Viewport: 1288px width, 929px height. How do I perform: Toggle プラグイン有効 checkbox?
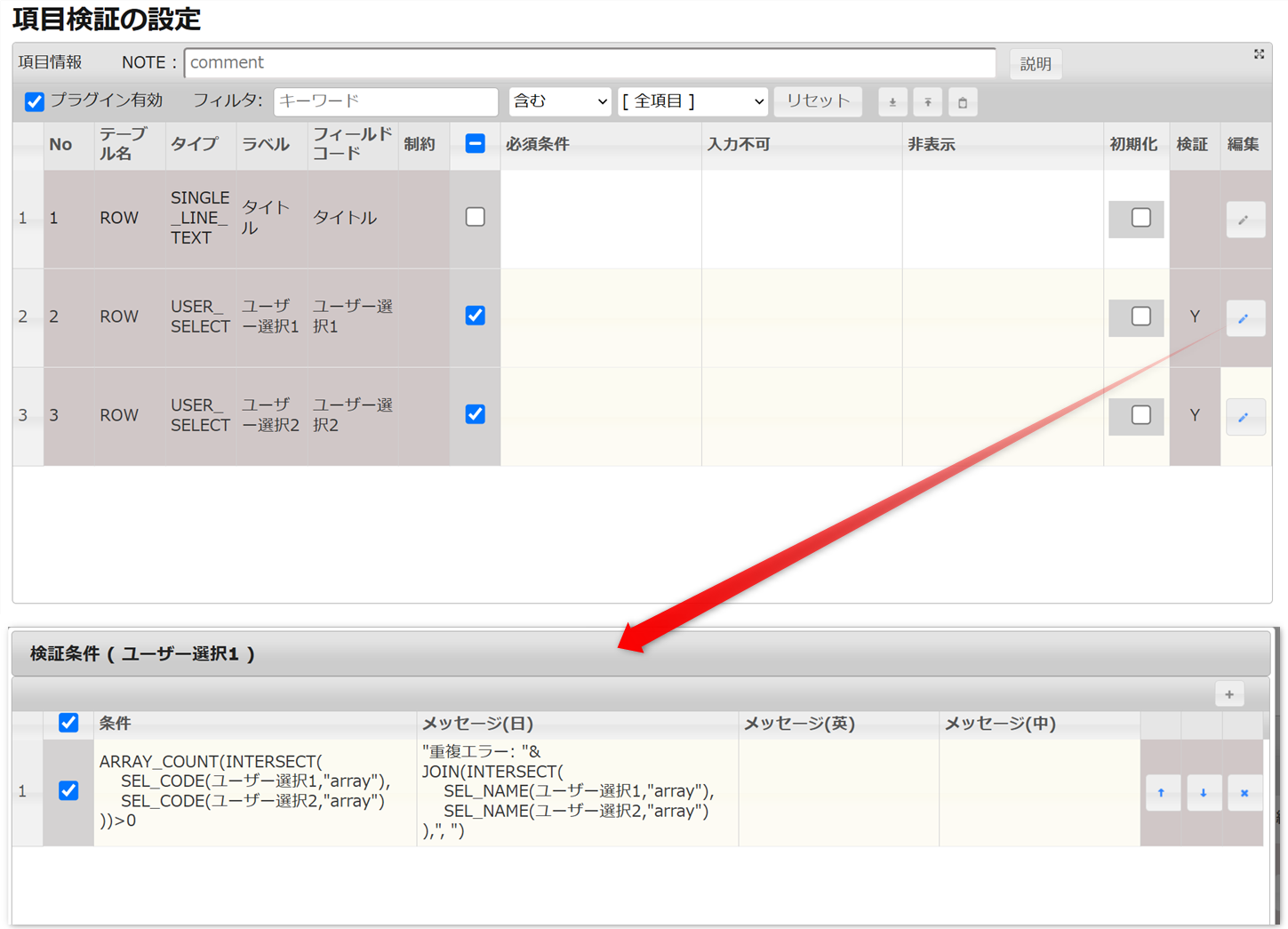(35, 101)
